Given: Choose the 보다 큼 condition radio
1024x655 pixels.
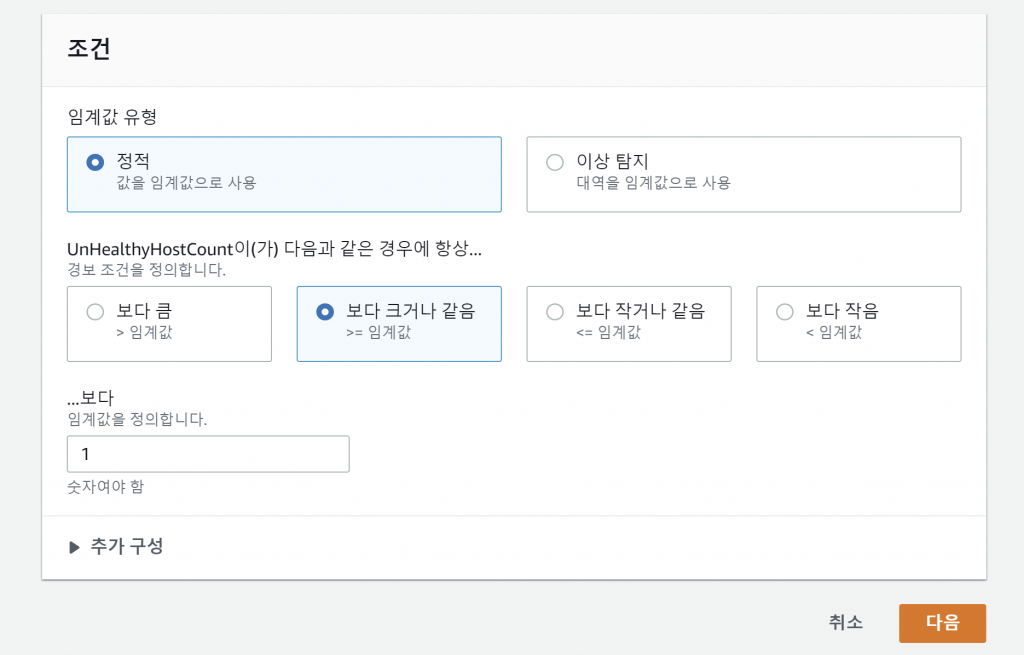Looking at the screenshot, I should 96,312.
